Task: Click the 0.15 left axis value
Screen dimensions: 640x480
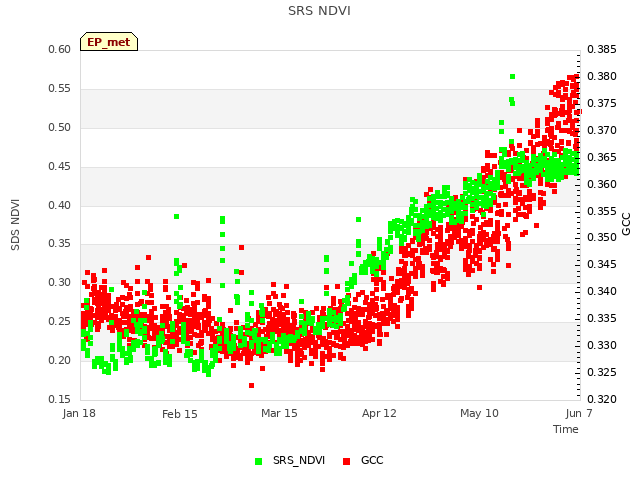Action: click(x=60, y=399)
